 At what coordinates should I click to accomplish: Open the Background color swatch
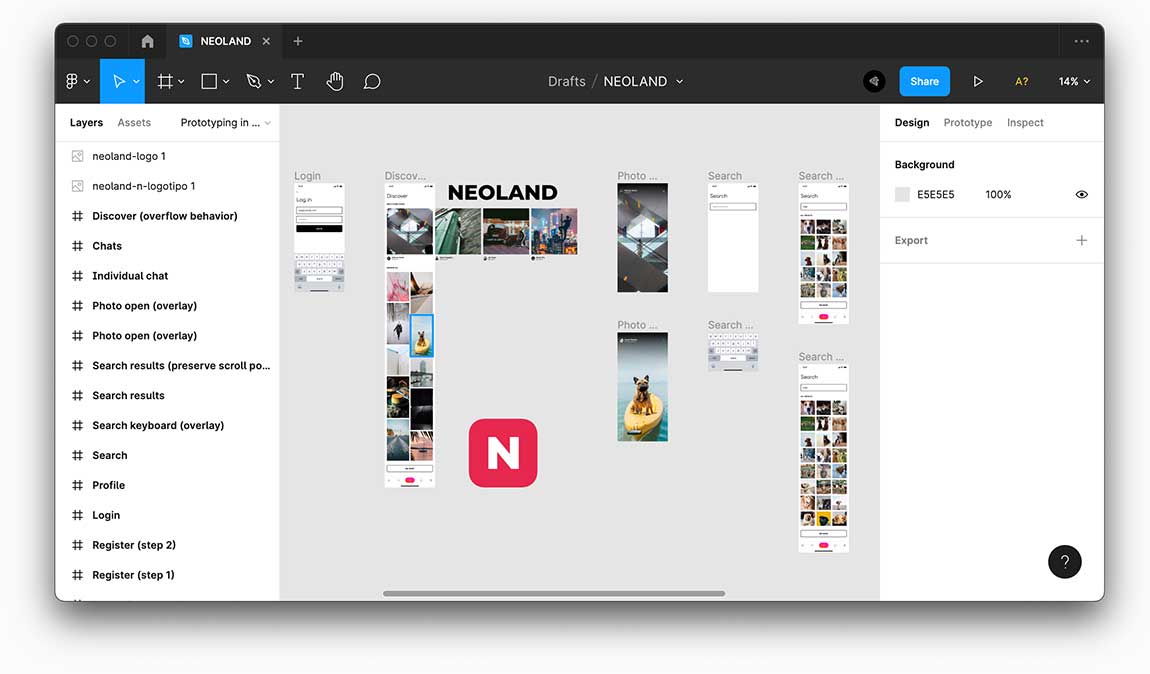coord(901,194)
